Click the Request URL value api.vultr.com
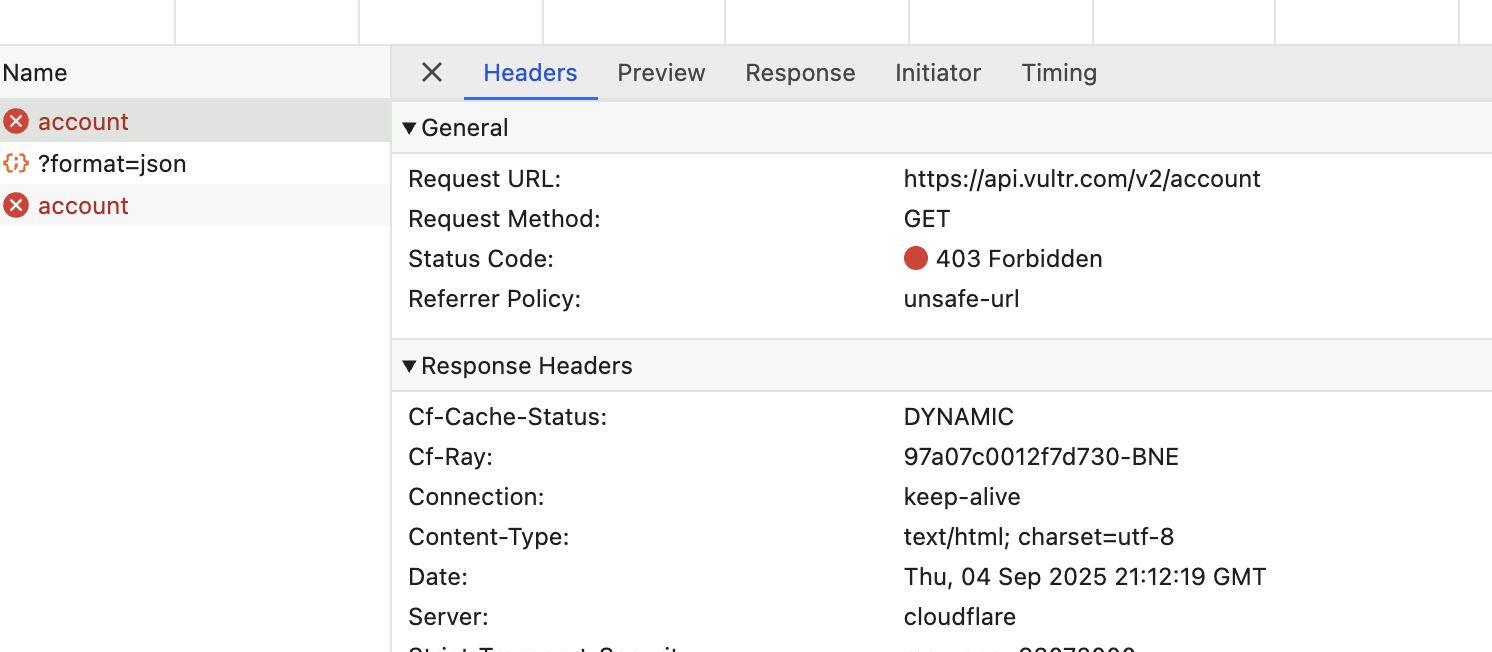 [x=1081, y=179]
